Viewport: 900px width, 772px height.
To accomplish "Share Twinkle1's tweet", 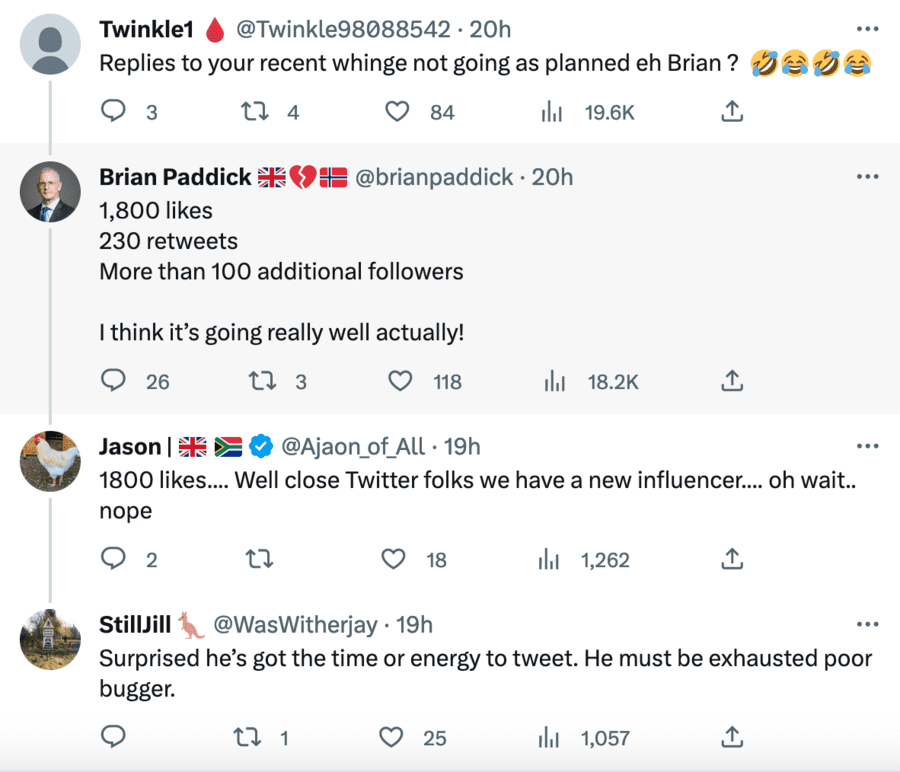I will (732, 112).
